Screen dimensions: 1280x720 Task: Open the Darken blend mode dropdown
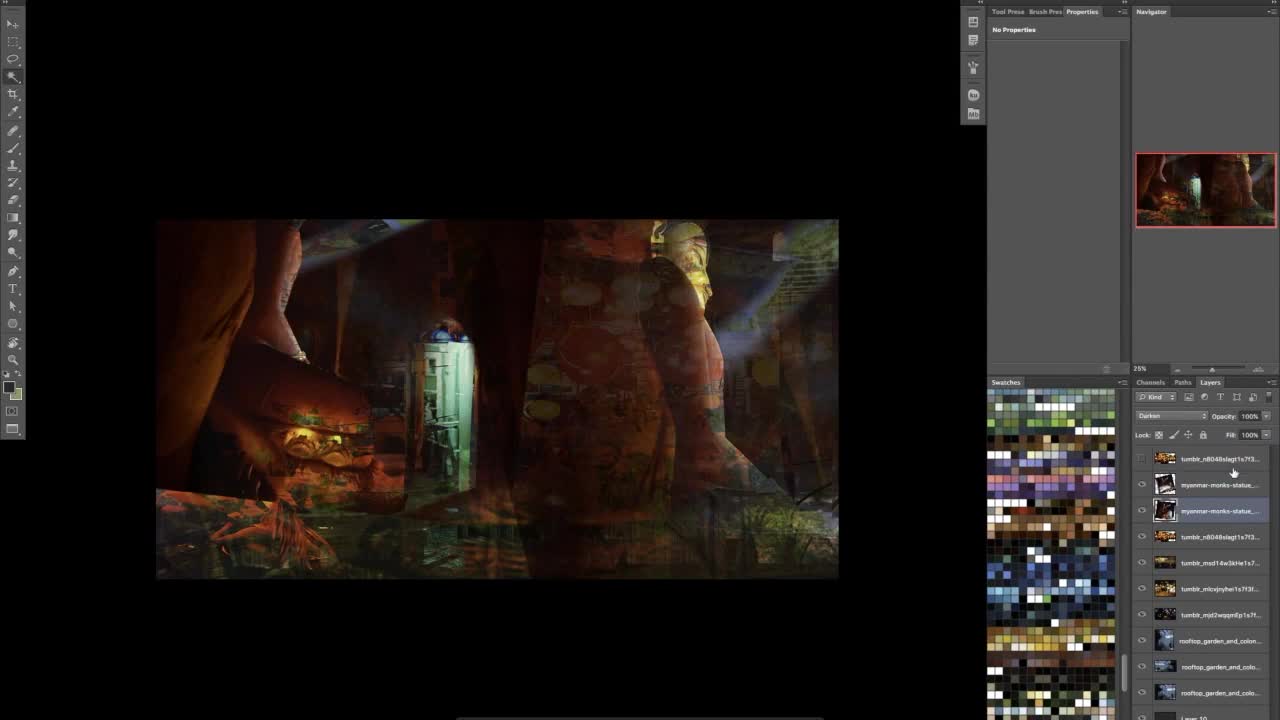pos(1172,416)
